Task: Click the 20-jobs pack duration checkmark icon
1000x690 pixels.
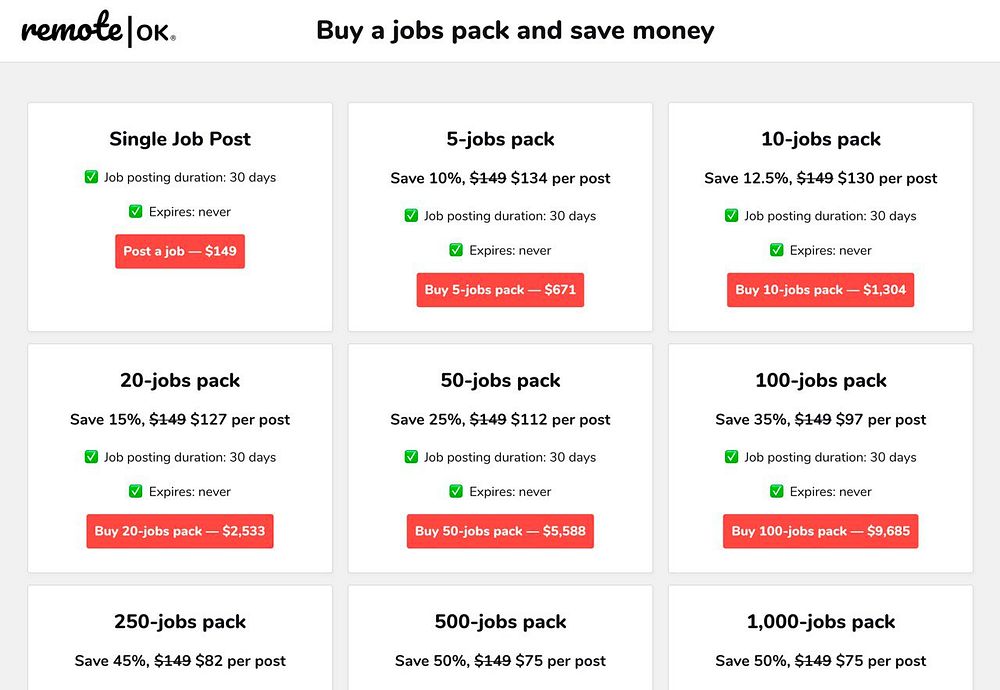Action: coord(91,457)
